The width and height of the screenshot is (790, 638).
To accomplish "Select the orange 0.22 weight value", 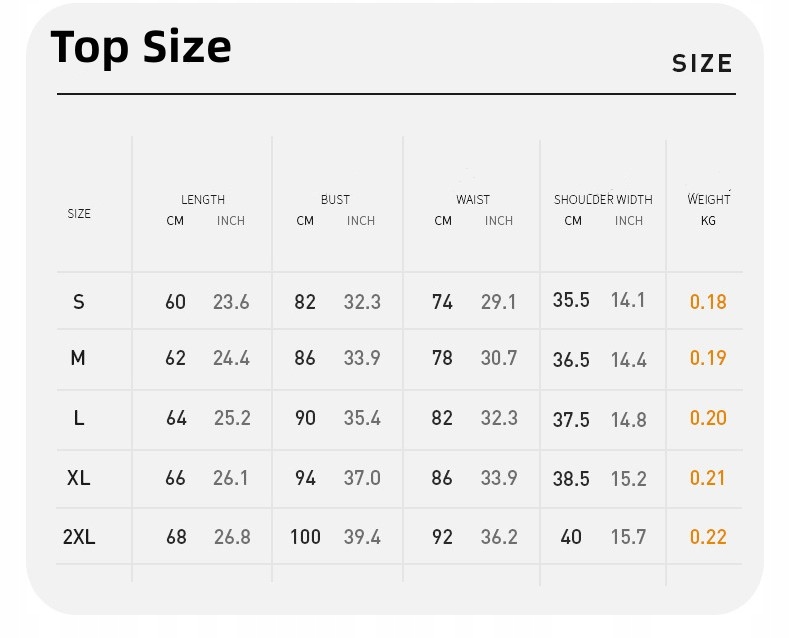I will [708, 537].
